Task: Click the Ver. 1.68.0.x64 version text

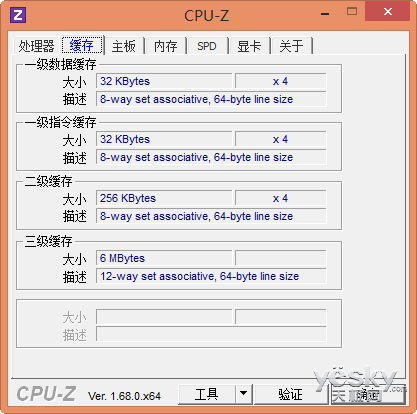Action: click(124, 396)
